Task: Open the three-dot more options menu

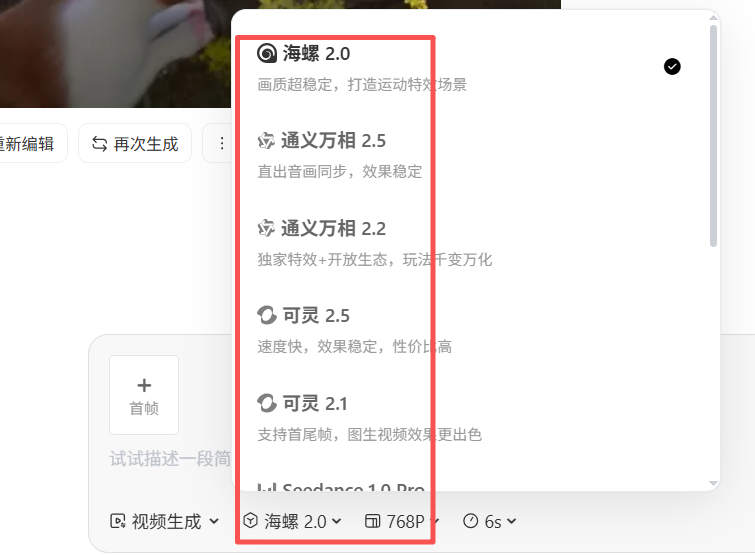Action: point(221,143)
